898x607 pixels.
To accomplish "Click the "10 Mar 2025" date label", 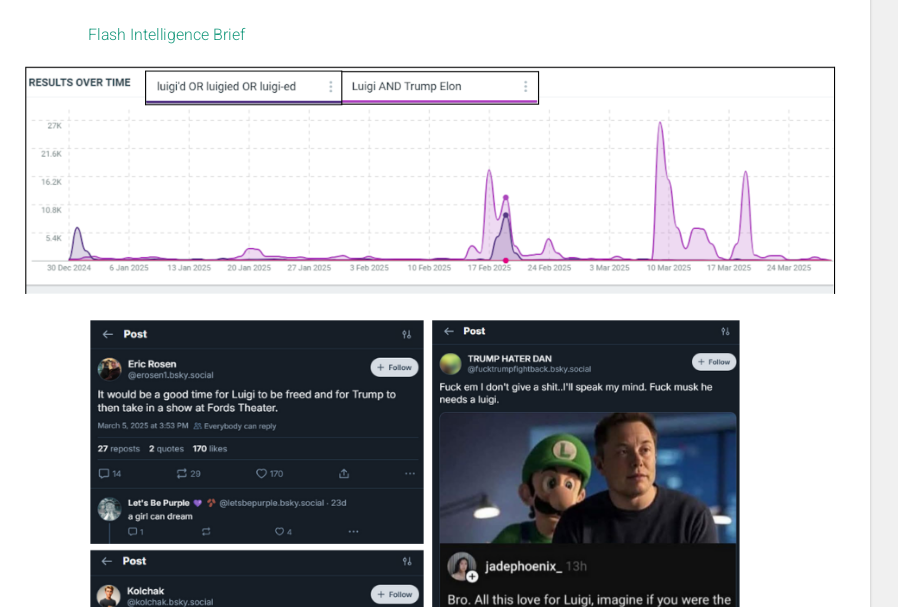I will 669,268.
